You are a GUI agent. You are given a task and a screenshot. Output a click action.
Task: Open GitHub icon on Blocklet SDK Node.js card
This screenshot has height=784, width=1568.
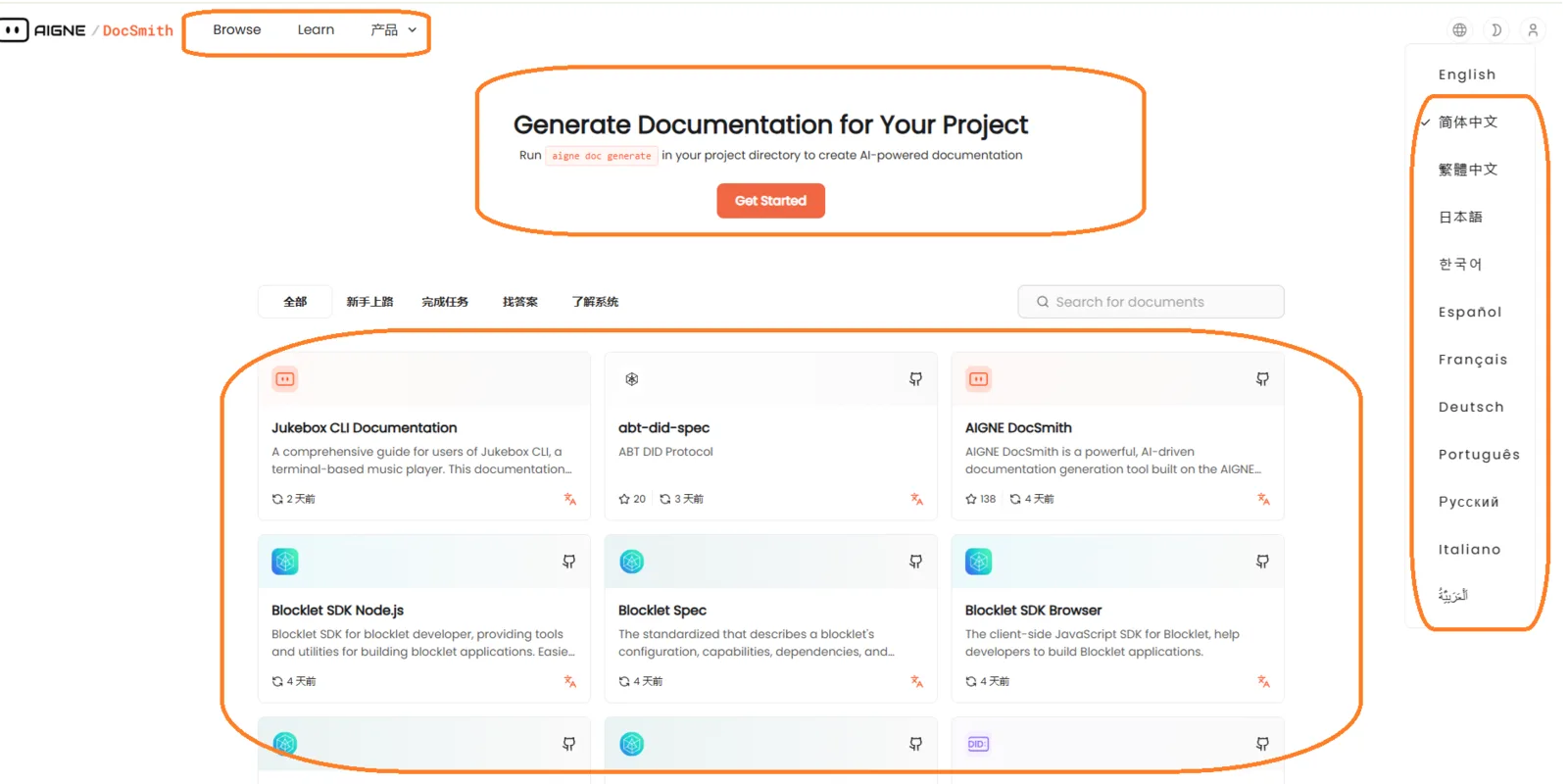[x=568, y=562]
